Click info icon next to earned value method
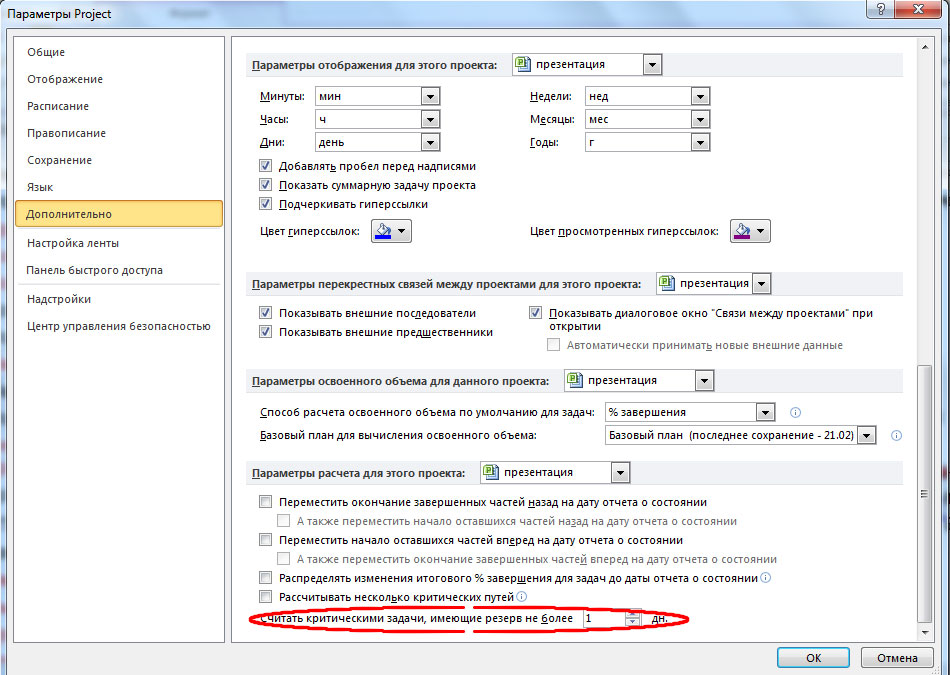Viewport: 950px width, 675px height. pyautogui.click(x=796, y=413)
